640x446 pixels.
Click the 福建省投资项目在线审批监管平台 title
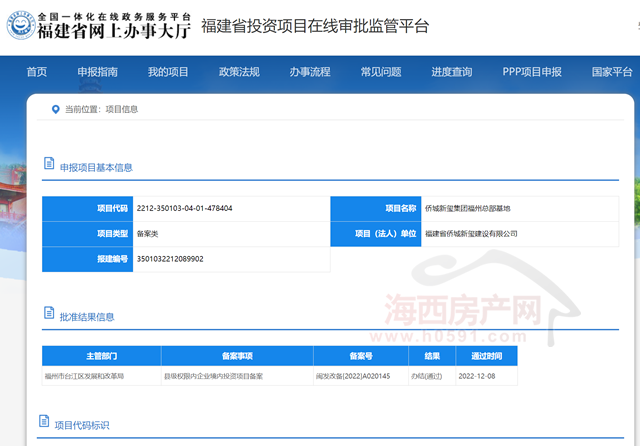pyautogui.click(x=315, y=26)
